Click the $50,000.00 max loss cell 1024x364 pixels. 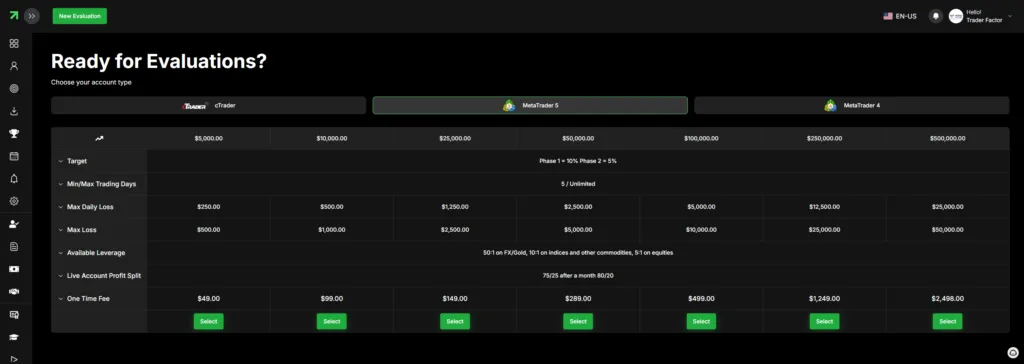click(x=948, y=230)
